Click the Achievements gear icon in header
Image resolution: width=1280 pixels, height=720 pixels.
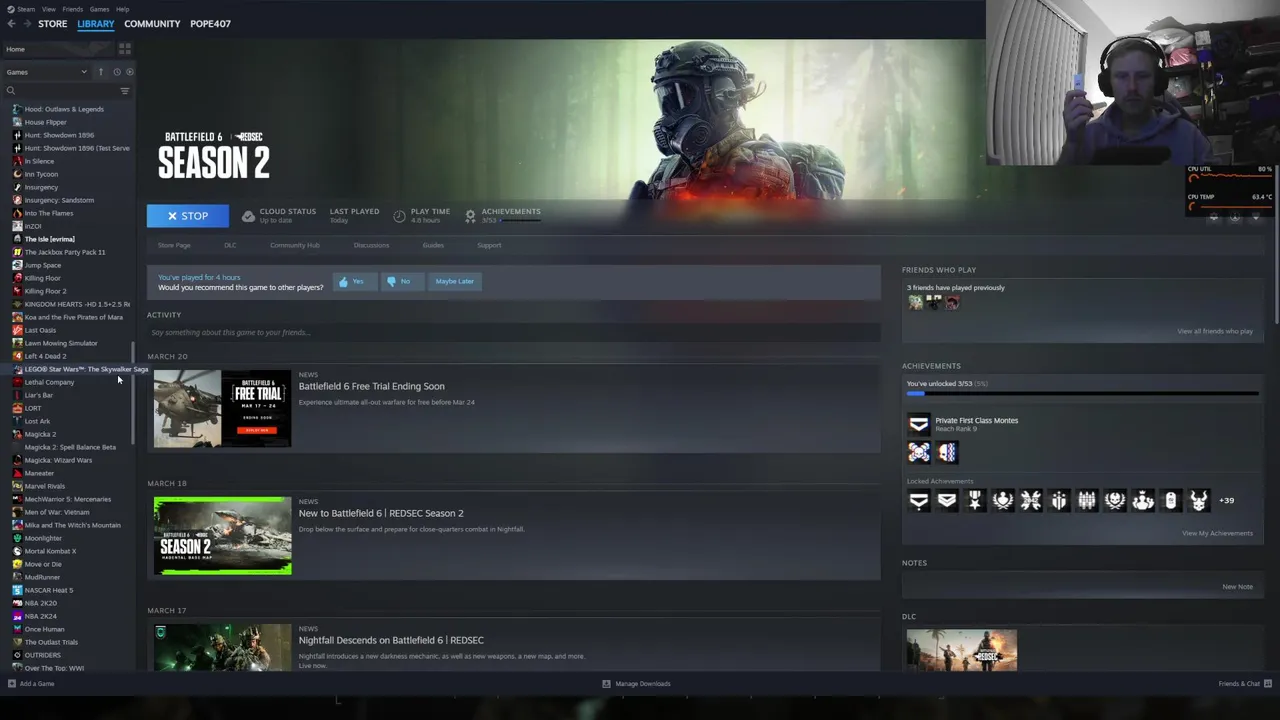[x=470, y=216]
